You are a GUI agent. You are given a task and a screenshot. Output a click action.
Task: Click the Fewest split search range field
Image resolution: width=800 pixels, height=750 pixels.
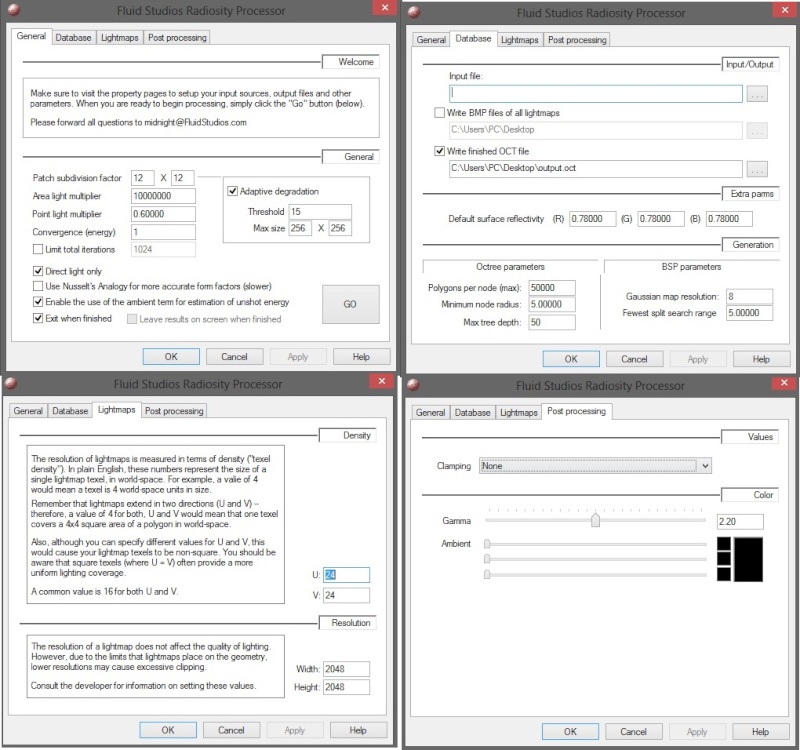click(749, 313)
